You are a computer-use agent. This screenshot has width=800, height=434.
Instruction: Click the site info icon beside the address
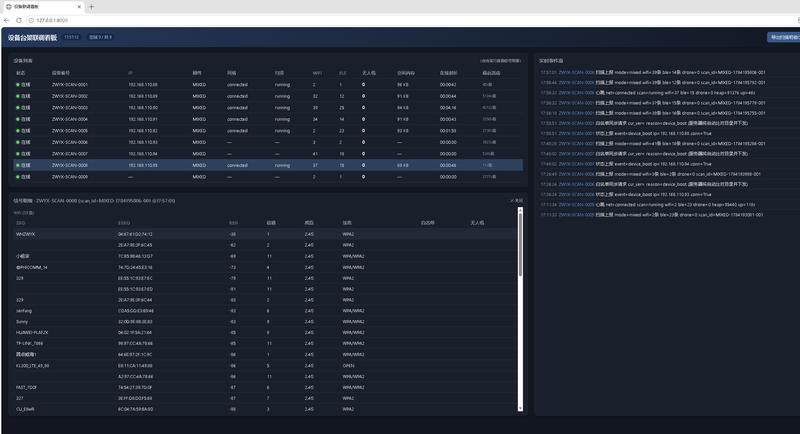31,20
